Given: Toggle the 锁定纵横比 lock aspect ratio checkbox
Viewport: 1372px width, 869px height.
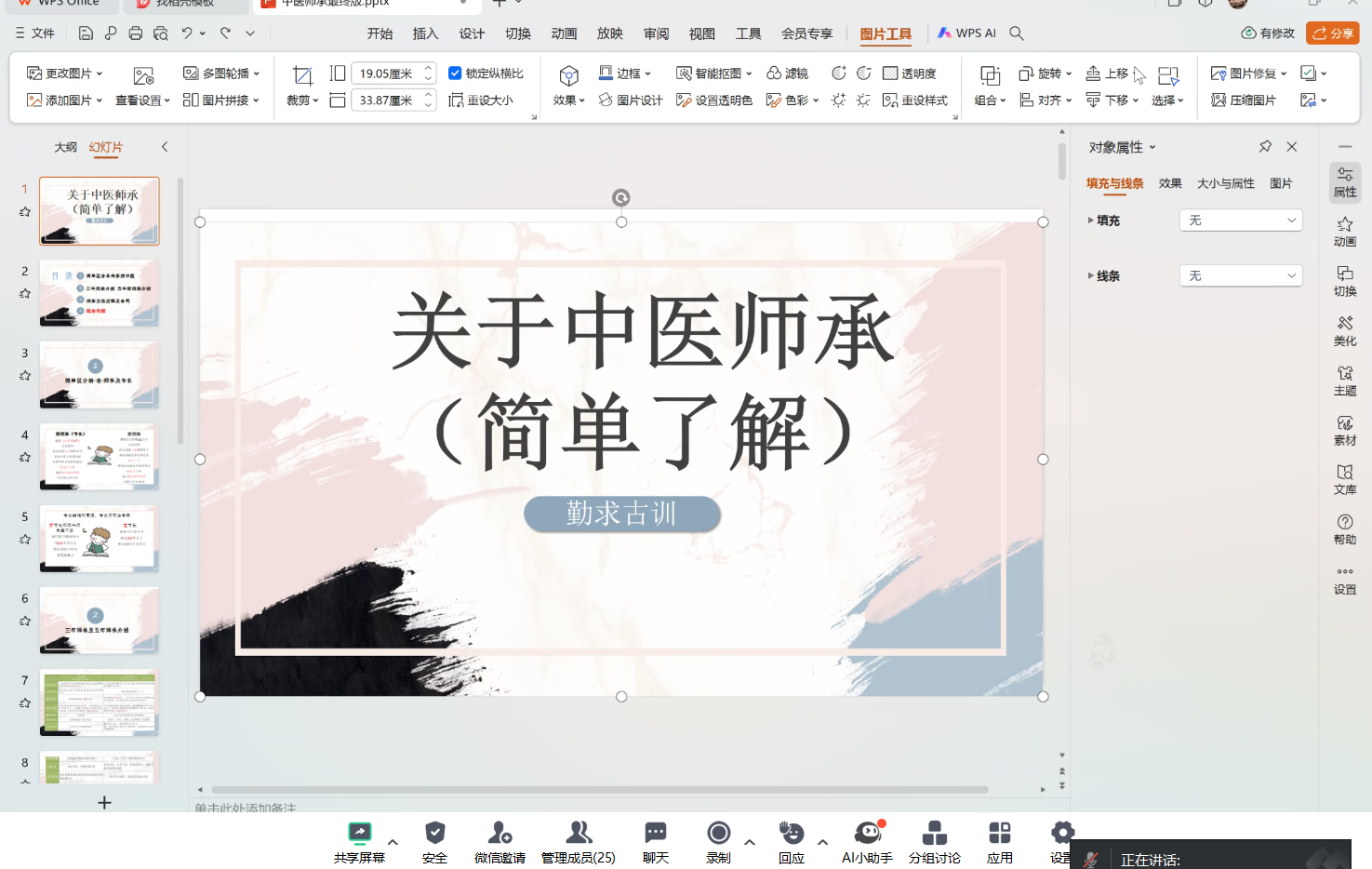Looking at the screenshot, I should coord(455,74).
